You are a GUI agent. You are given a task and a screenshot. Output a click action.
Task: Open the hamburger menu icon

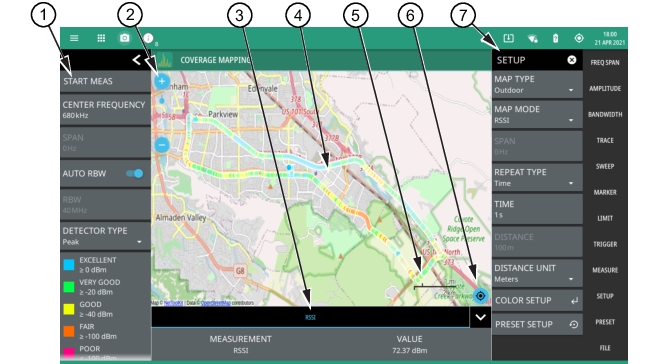(x=74, y=38)
